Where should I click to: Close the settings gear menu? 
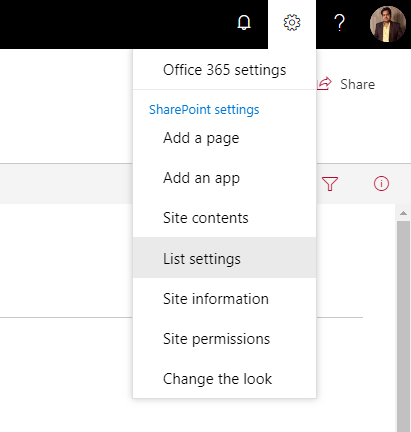(292, 23)
